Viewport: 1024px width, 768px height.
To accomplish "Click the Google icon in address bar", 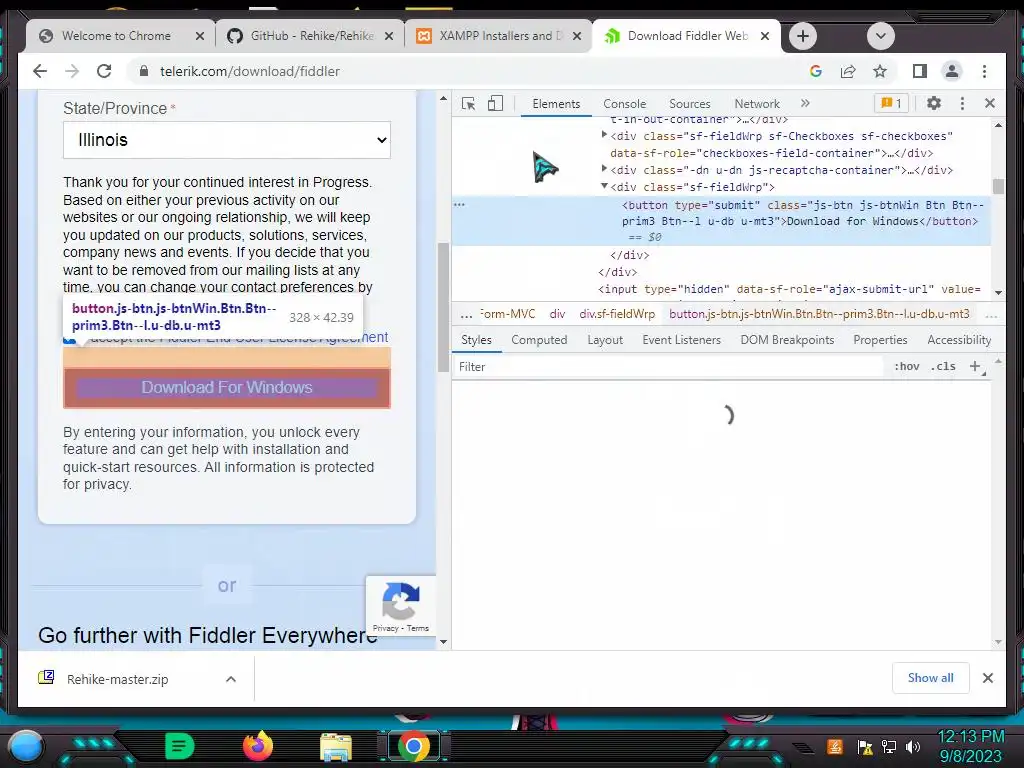I will pos(816,71).
